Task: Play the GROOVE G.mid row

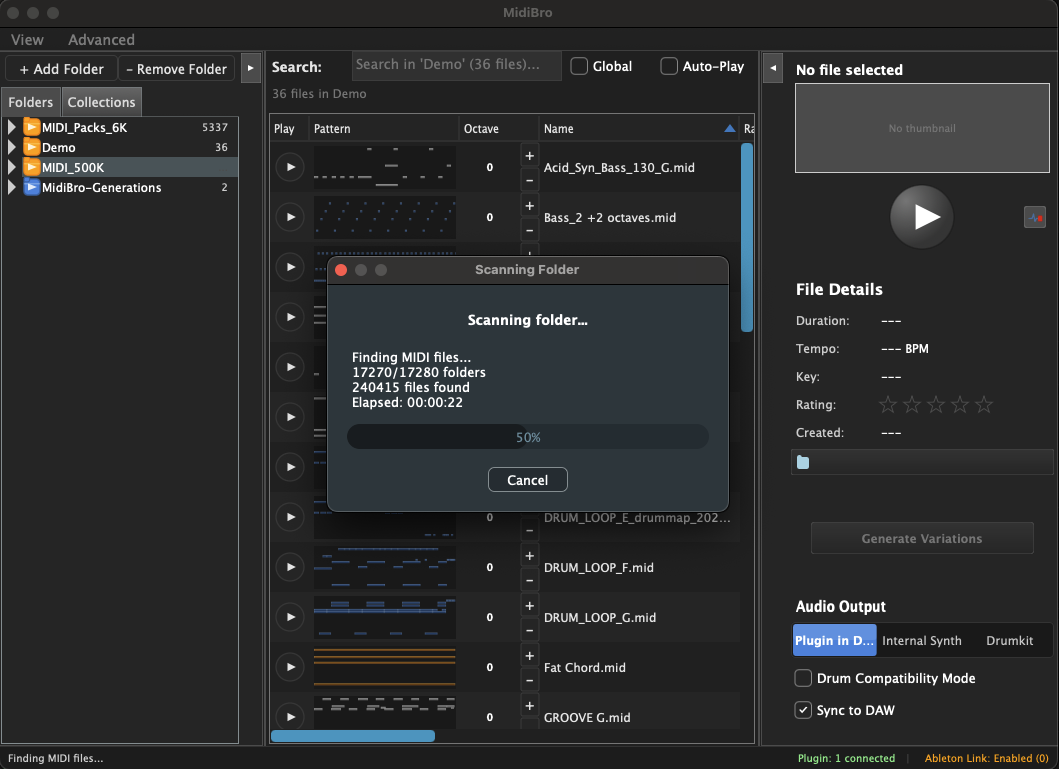Action: pos(290,717)
